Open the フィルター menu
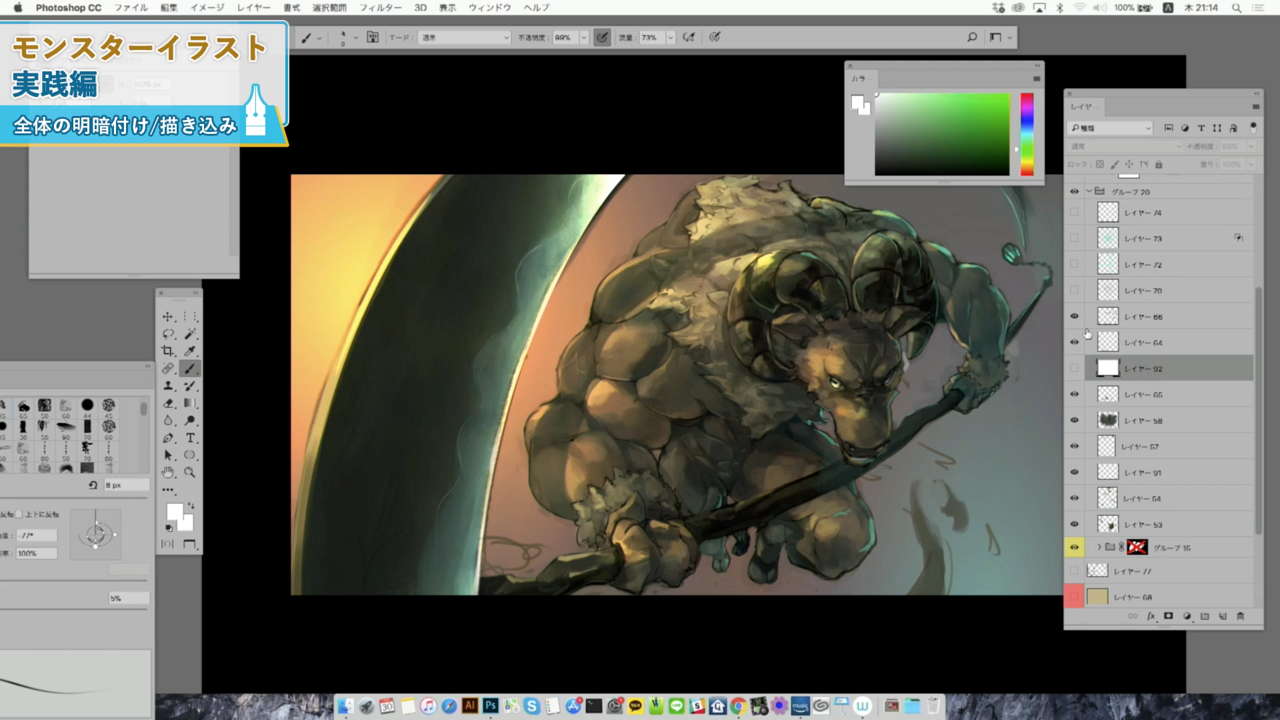The width and height of the screenshot is (1280, 720). coord(380,7)
